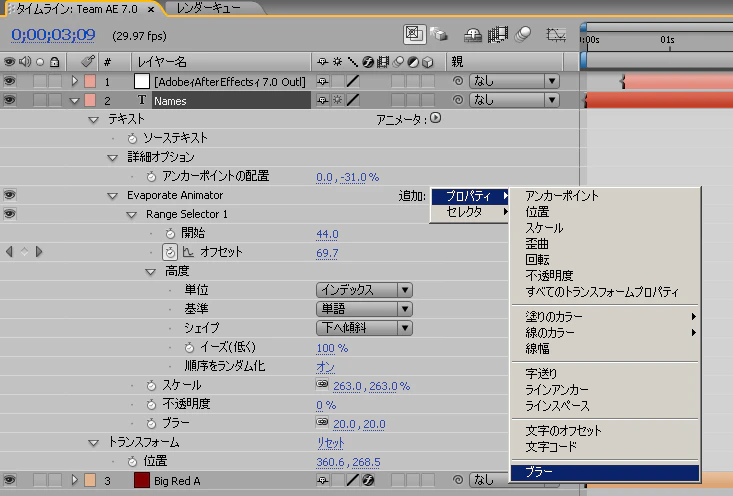Open the 基準 単語 dropdown
This screenshot has height=496, width=733.
364,309
